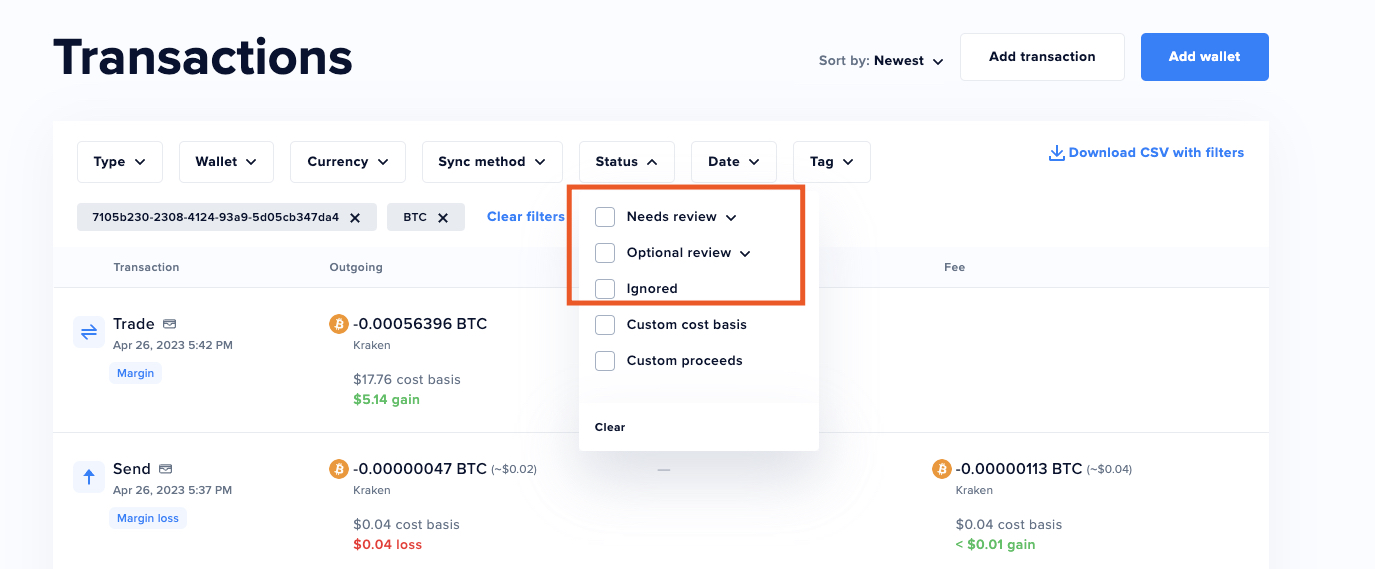Open the Currency filter dropdown
The height and width of the screenshot is (569, 1375).
[x=348, y=162]
